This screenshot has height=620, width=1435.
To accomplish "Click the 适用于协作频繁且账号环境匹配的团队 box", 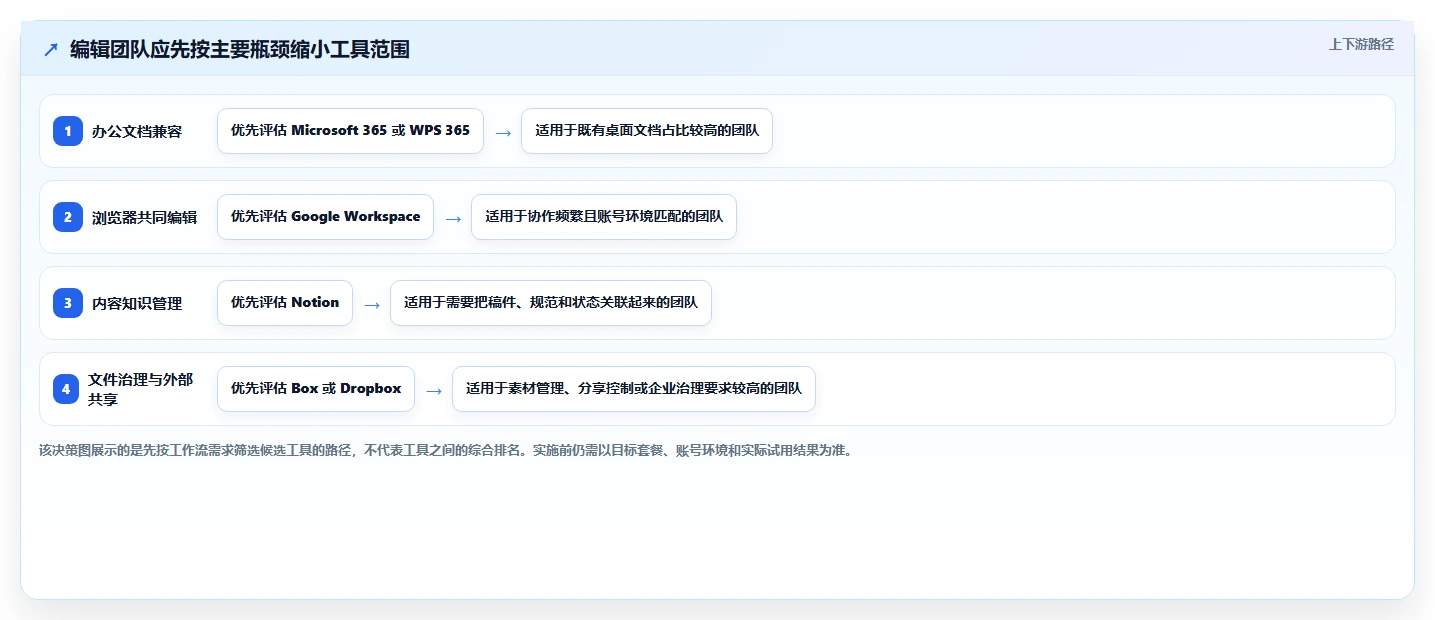I will [604, 217].
